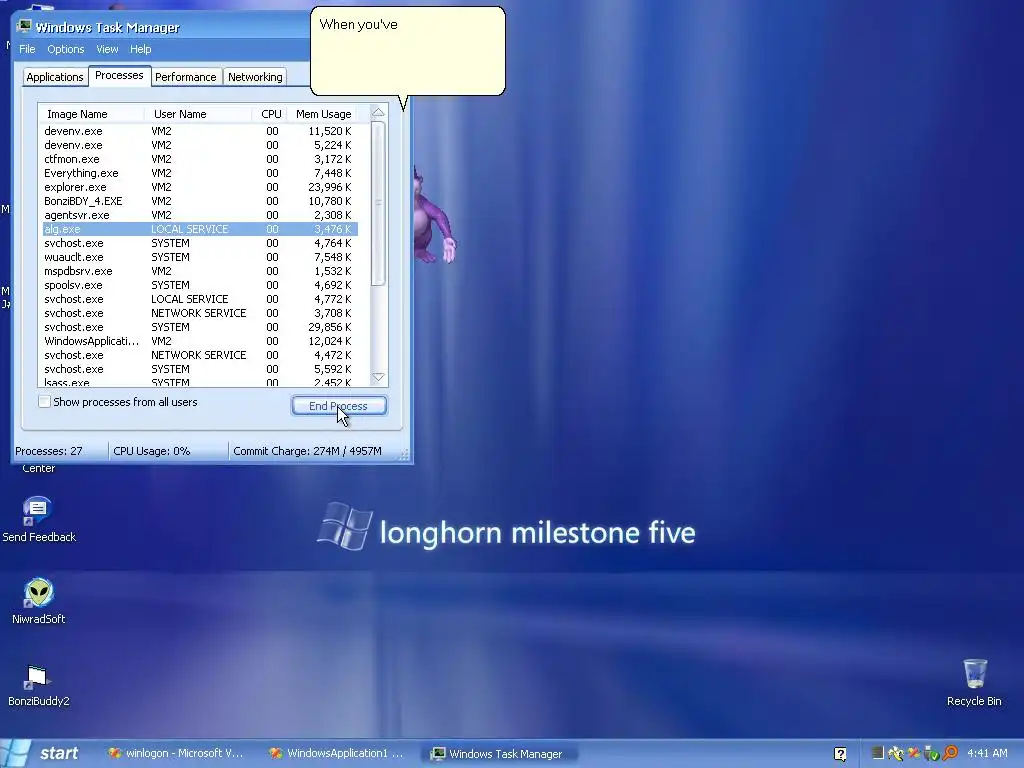Open the Send Feedback desktop icon
The image size is (1024, 768).
click(38, 519)
